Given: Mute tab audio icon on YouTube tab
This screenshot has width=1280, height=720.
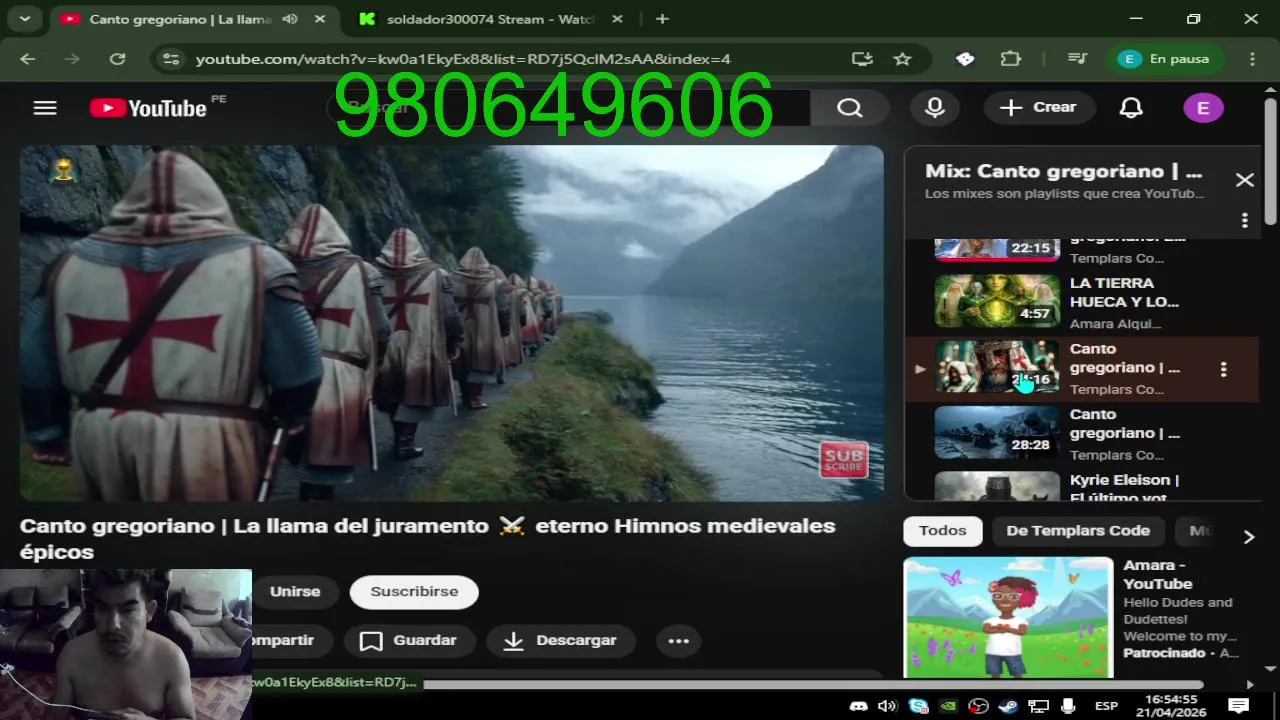Looking at the screenshot, I should click(x=290, y=19).
